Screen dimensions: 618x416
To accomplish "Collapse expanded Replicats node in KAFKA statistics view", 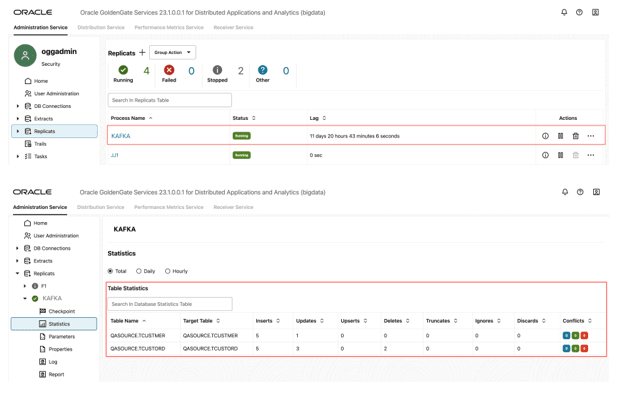I will pos(17,273).
